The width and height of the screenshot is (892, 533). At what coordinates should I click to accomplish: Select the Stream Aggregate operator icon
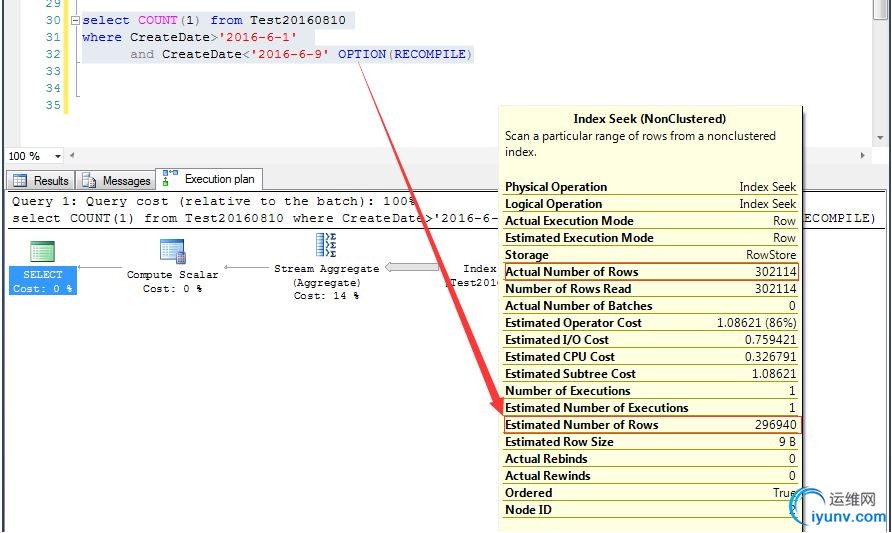tap(326, 245)
